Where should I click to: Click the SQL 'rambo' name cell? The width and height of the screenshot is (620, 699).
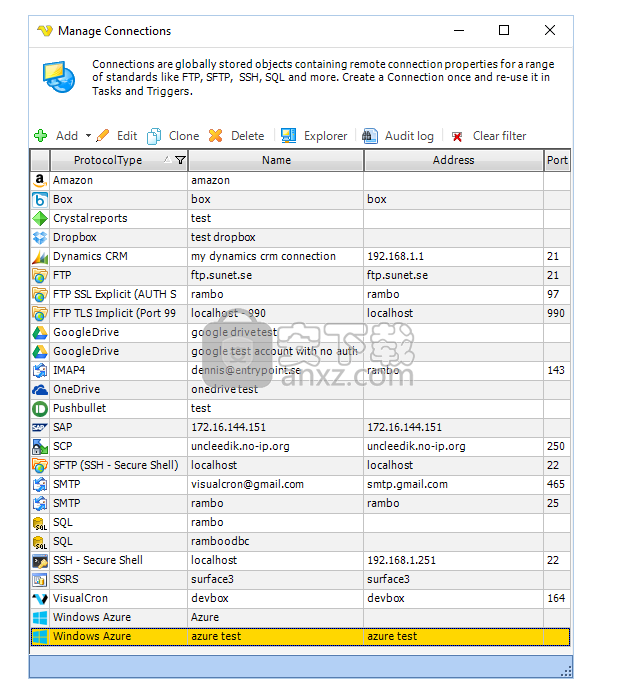(x=276, y=522)
